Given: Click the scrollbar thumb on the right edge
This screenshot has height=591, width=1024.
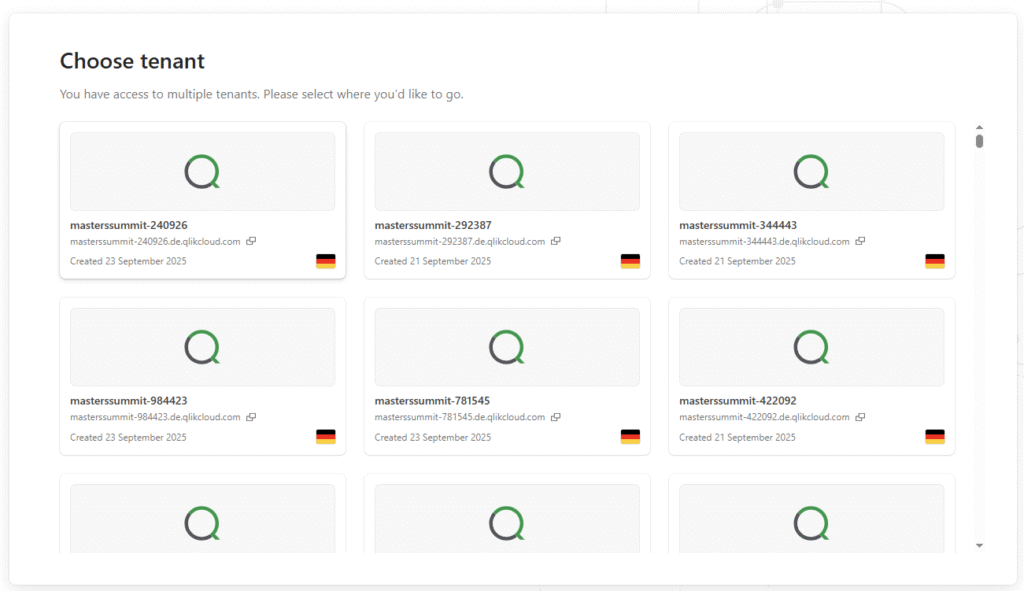Looking at the screenshot, I should point(980,140).
